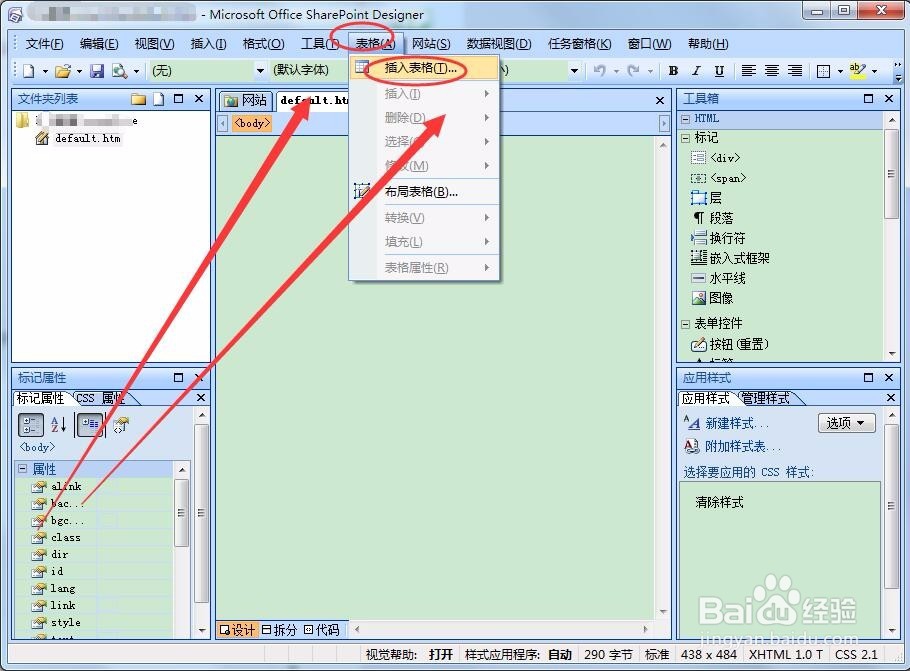Open the 数据视图(D) menu

[499, 44]
